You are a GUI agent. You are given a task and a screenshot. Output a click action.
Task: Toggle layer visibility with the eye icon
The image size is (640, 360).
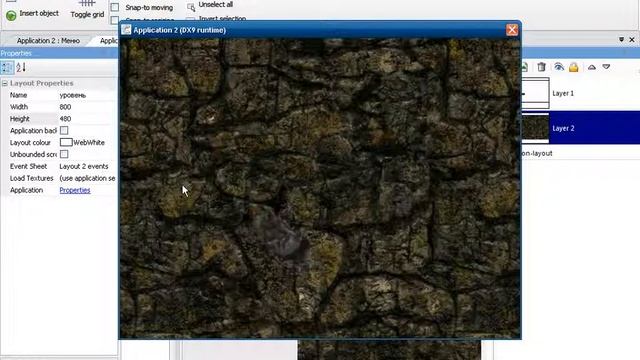pos(559,67)
